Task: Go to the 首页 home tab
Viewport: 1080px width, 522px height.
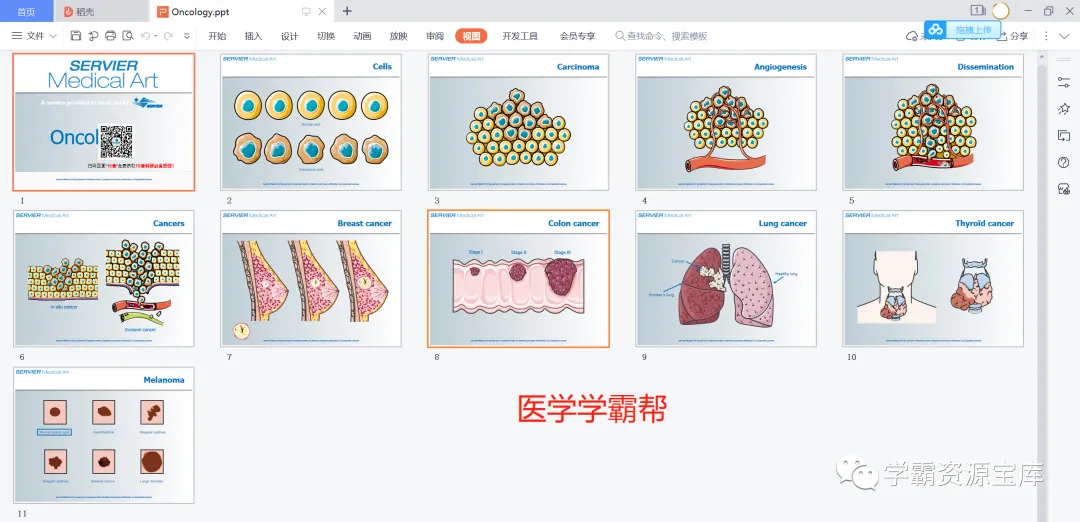Action: (x=26, y=12)
